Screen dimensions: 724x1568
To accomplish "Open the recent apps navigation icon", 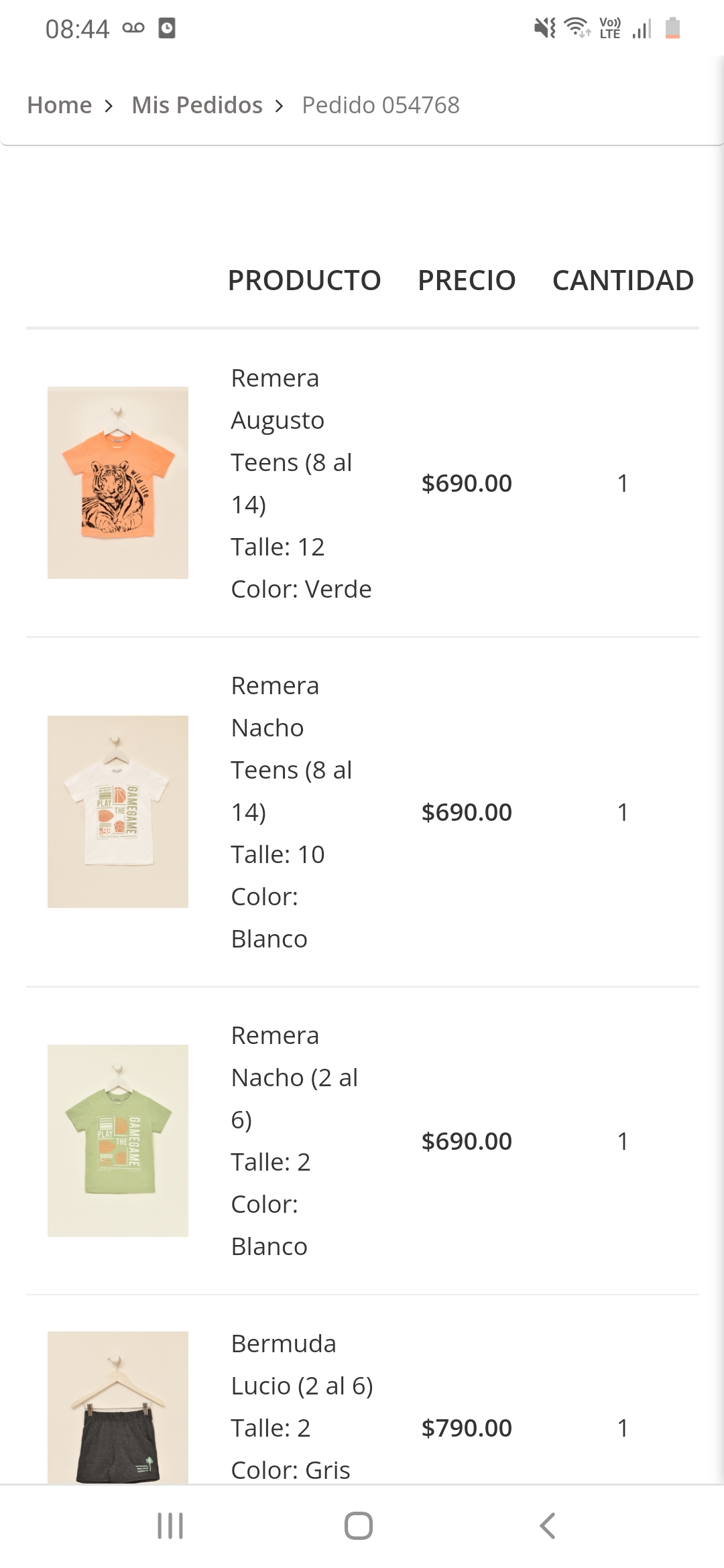I will 170,1526.
